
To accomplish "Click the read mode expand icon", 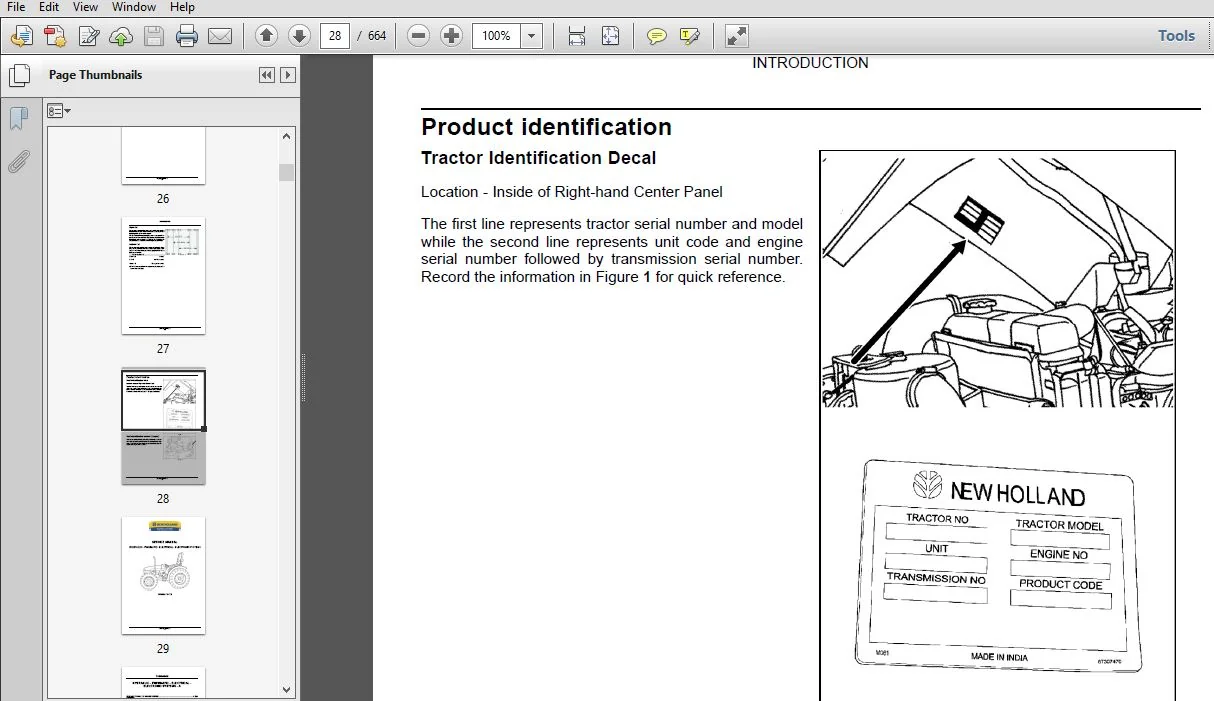I will (x=736, y=36).
